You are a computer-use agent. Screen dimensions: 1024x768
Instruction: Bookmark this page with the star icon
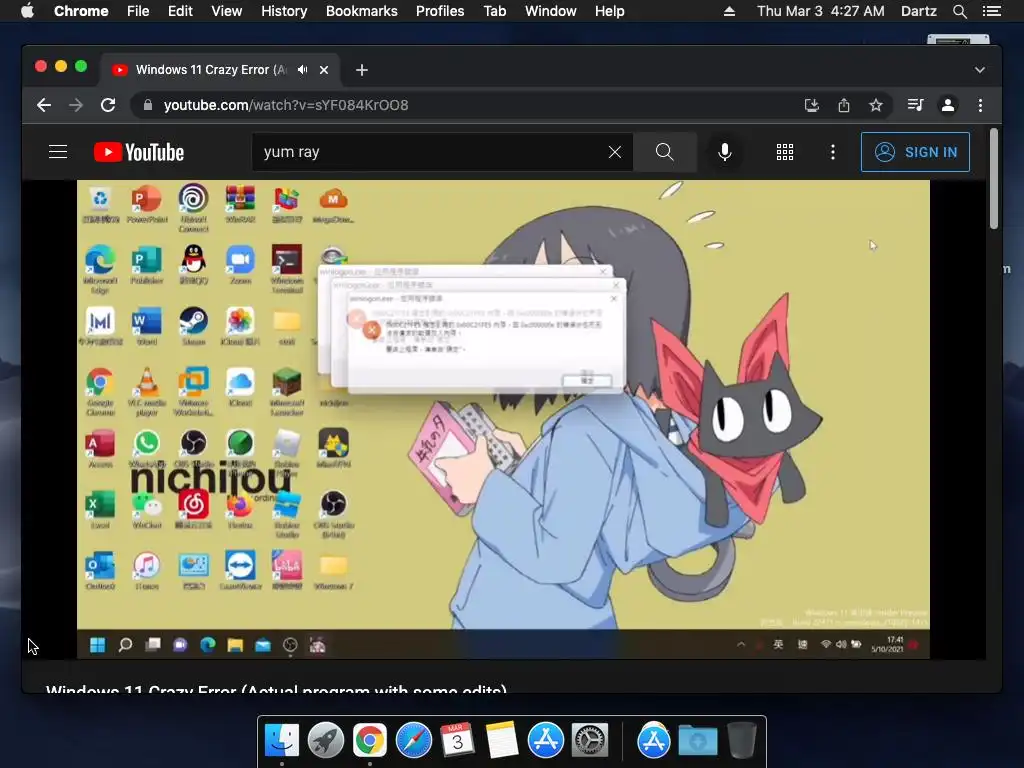[x=876, y=105]
